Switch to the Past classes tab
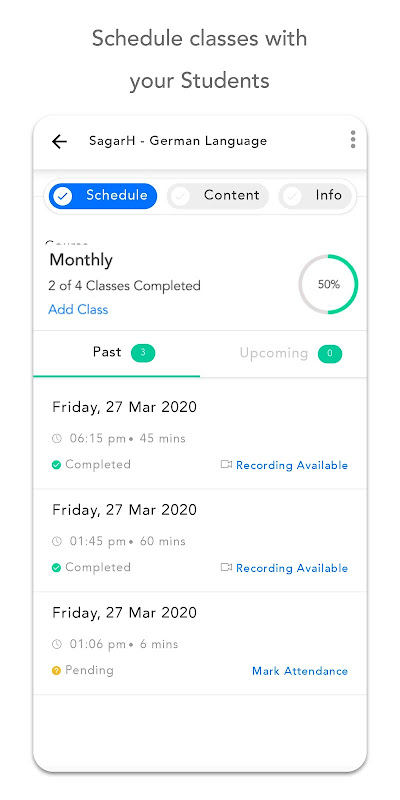The width and height of the screenshot is (400, 800). (117, 354)
